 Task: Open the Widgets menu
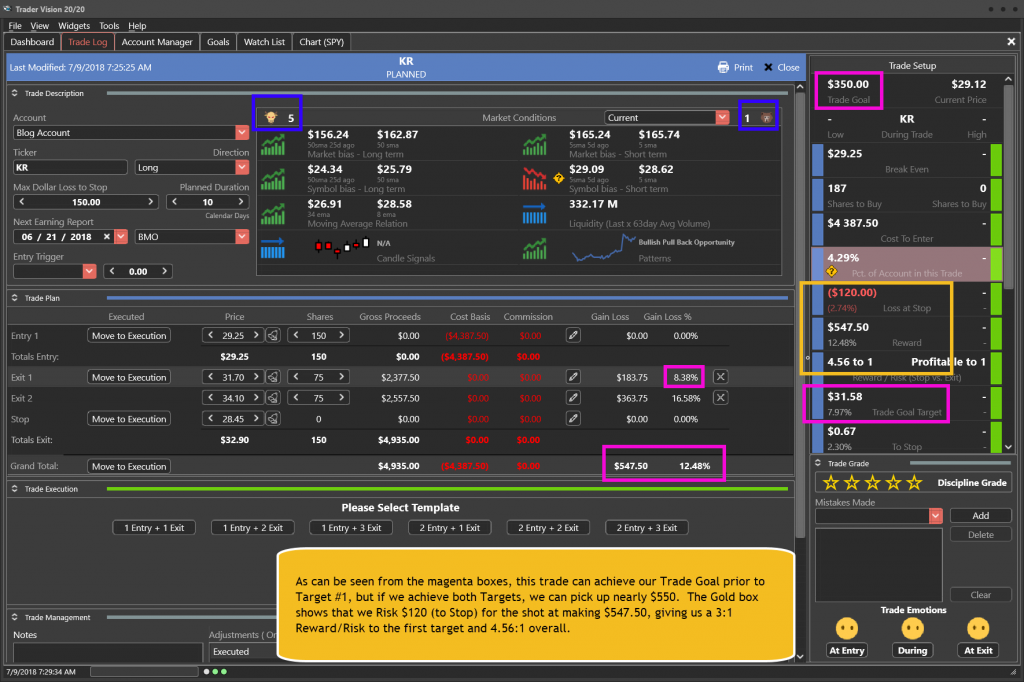(x=74, y=25)
